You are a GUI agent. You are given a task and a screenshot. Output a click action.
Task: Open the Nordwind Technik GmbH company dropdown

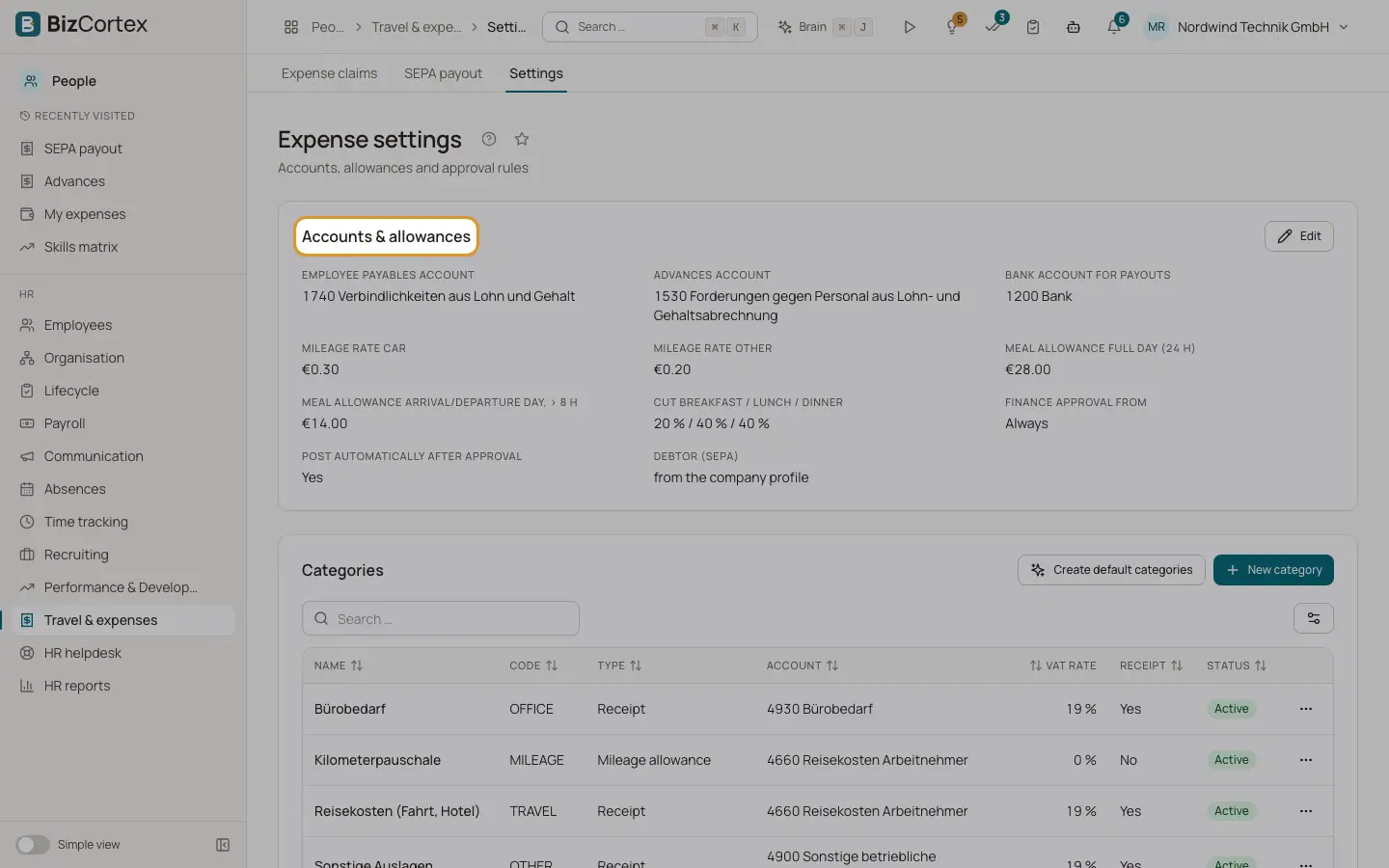(1263, 27)
